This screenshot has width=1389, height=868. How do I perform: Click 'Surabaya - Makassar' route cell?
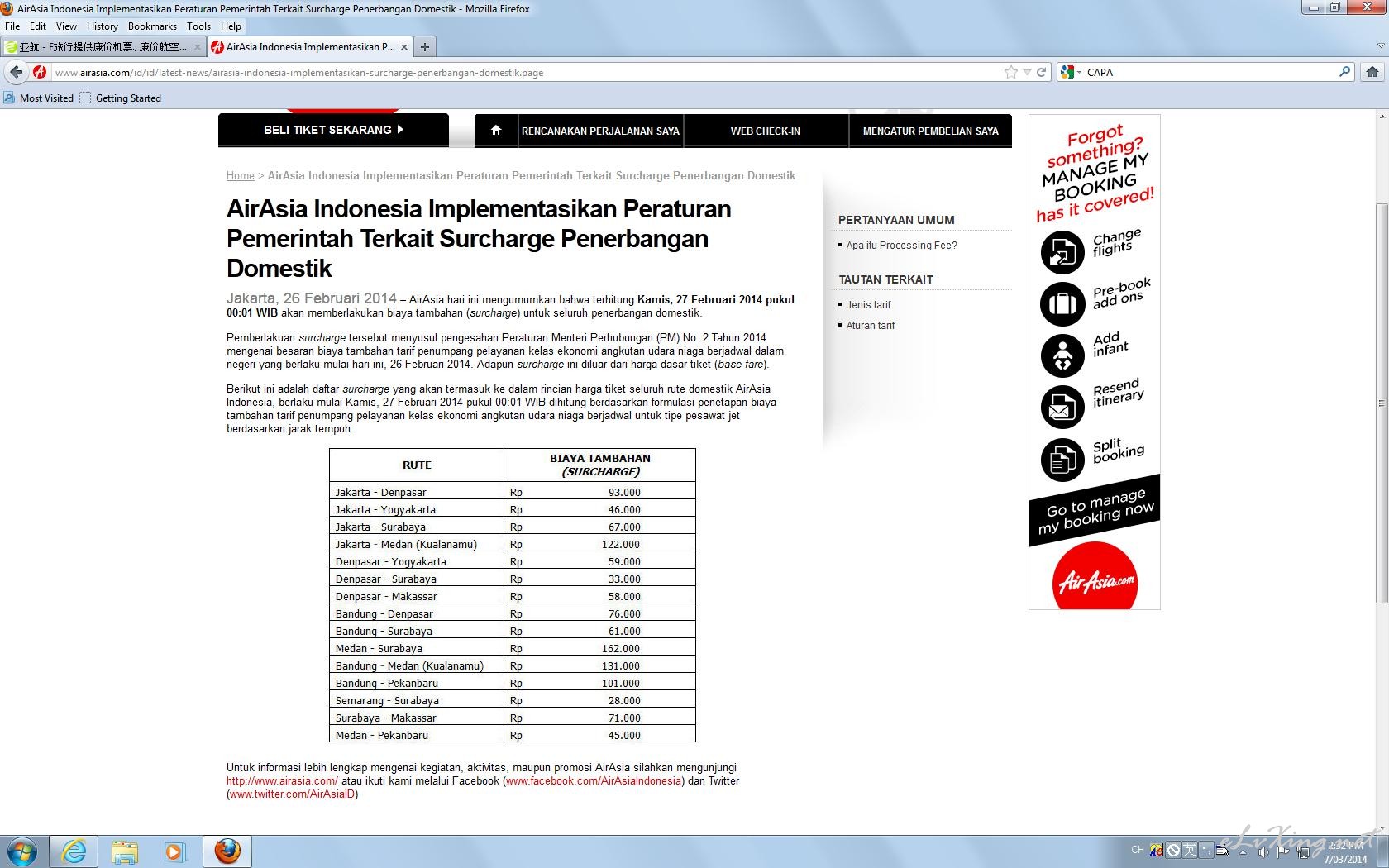[417, 718]
